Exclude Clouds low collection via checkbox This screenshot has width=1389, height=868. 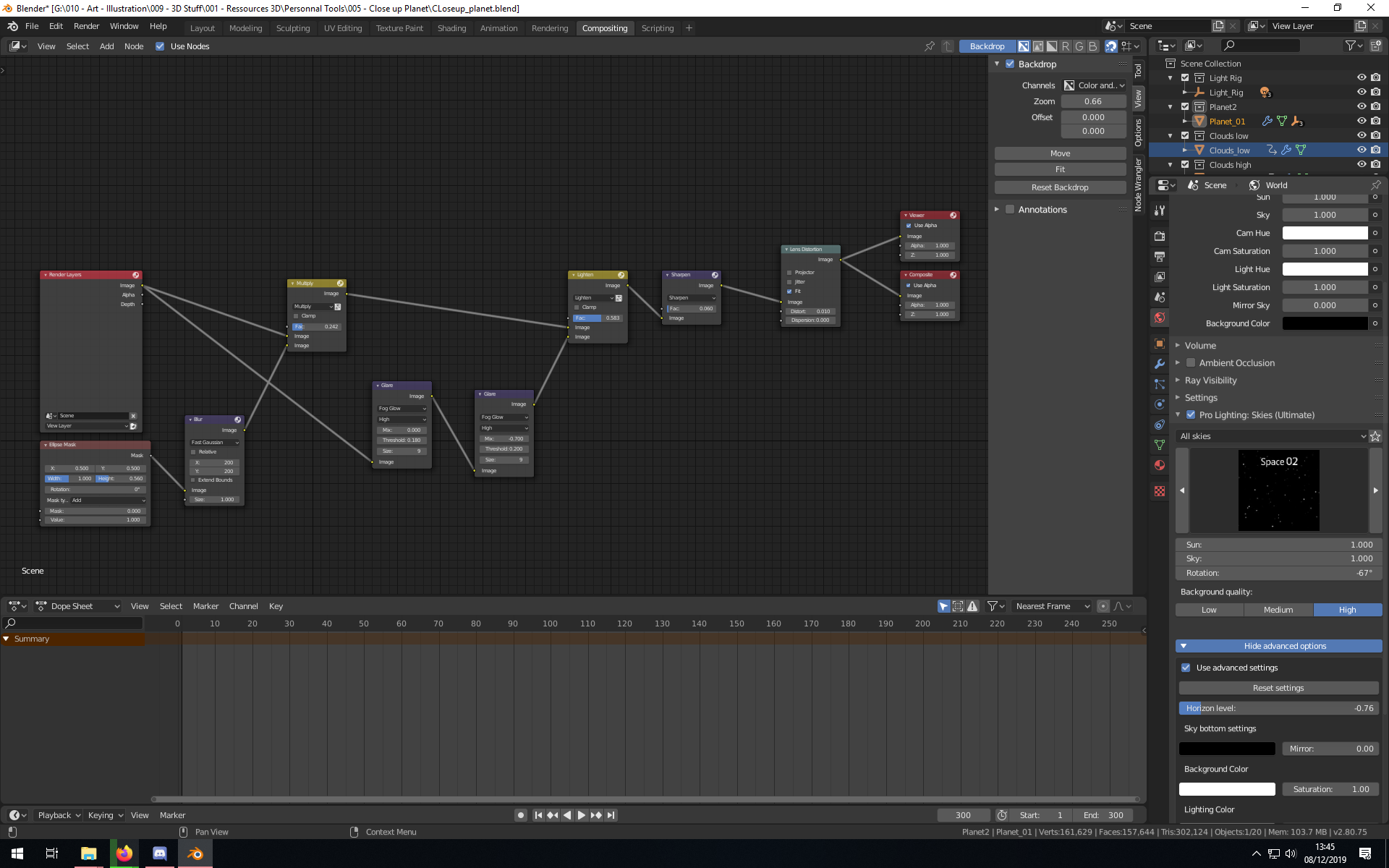(1185, 135)
